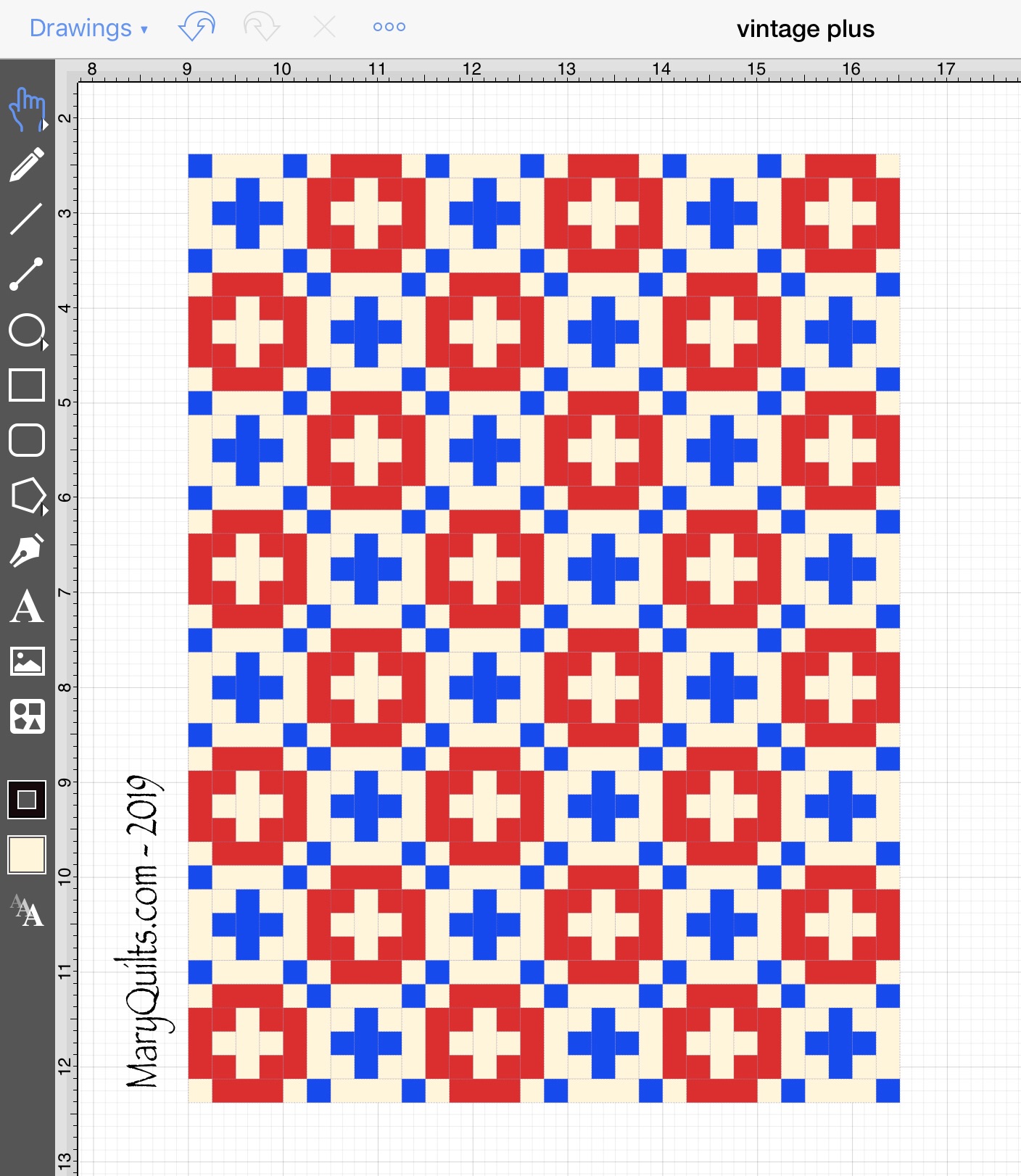Select the Ellipse shape tool
The width and height of the screenshot is (1021, 1176).
[26, 330]
